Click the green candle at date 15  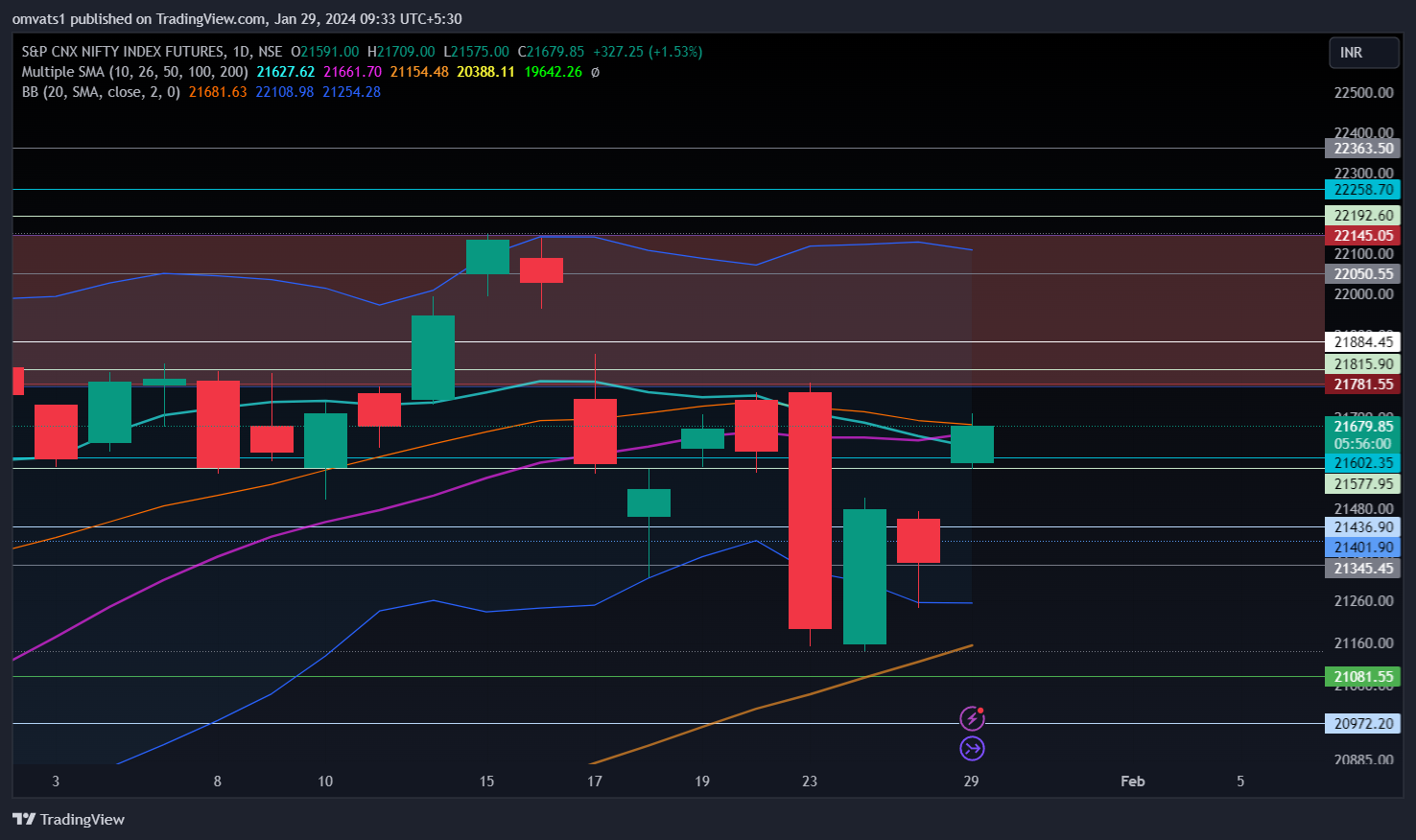point(487,257)
